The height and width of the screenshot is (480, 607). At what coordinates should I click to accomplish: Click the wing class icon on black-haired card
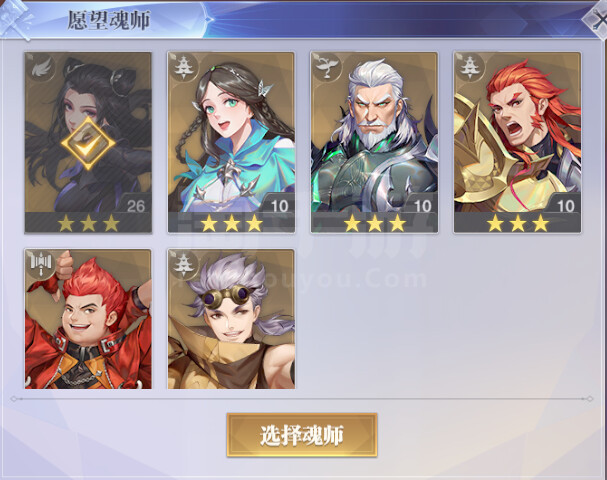point(41,67)
